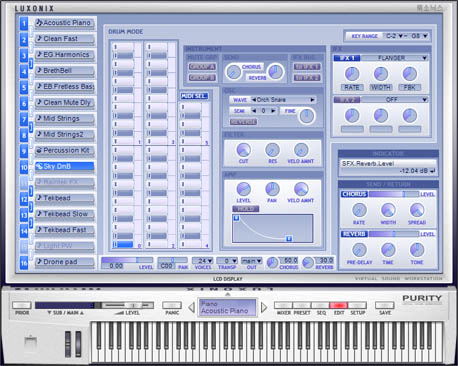
Task: Click the next preset arrow beside LCD
Action: pyautogui.click(x=264, y=307)
